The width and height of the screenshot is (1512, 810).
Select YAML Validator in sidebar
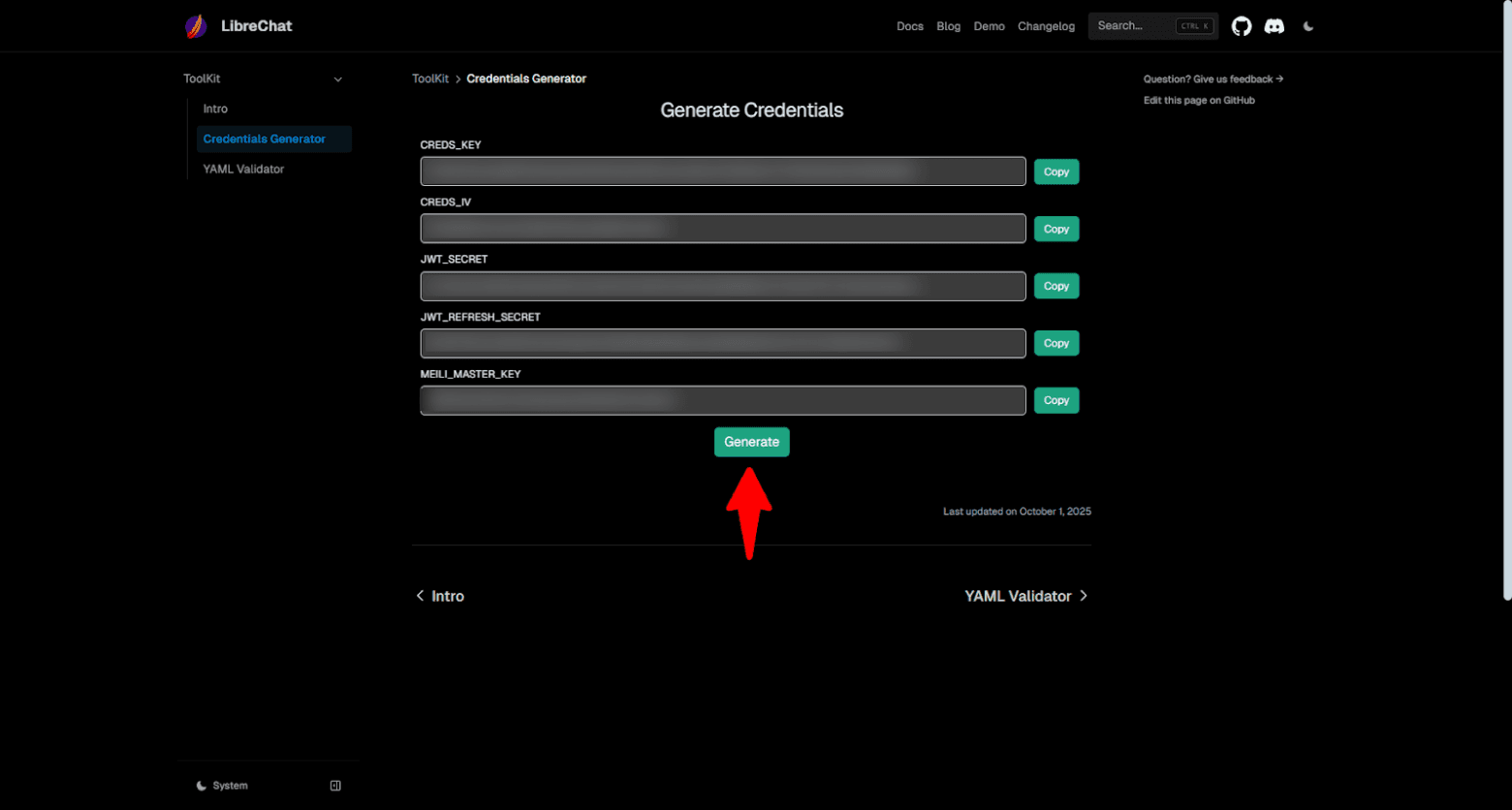pyautogui.click(x=243, y=169)
